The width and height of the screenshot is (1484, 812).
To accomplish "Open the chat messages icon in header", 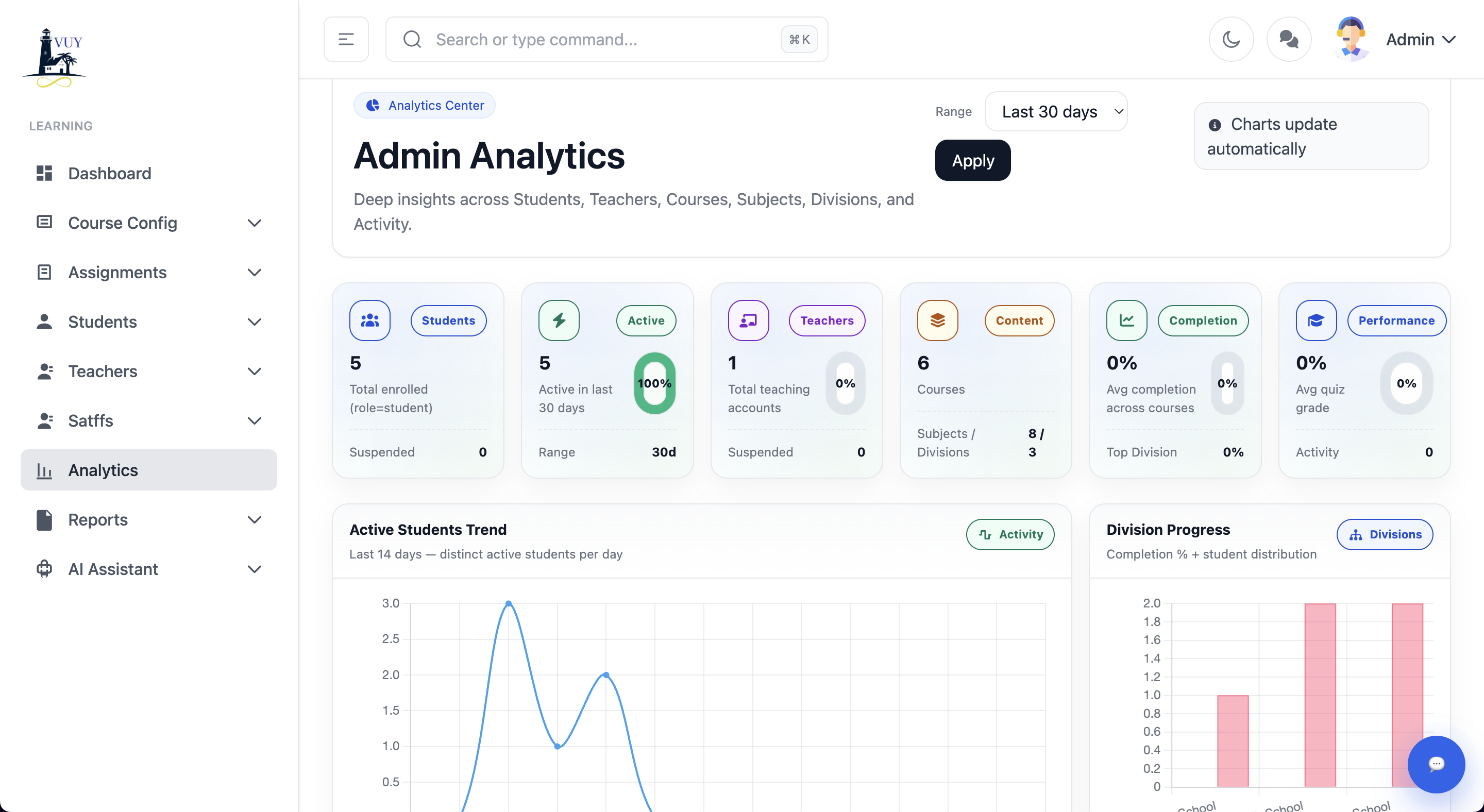I will point(1288,39).
